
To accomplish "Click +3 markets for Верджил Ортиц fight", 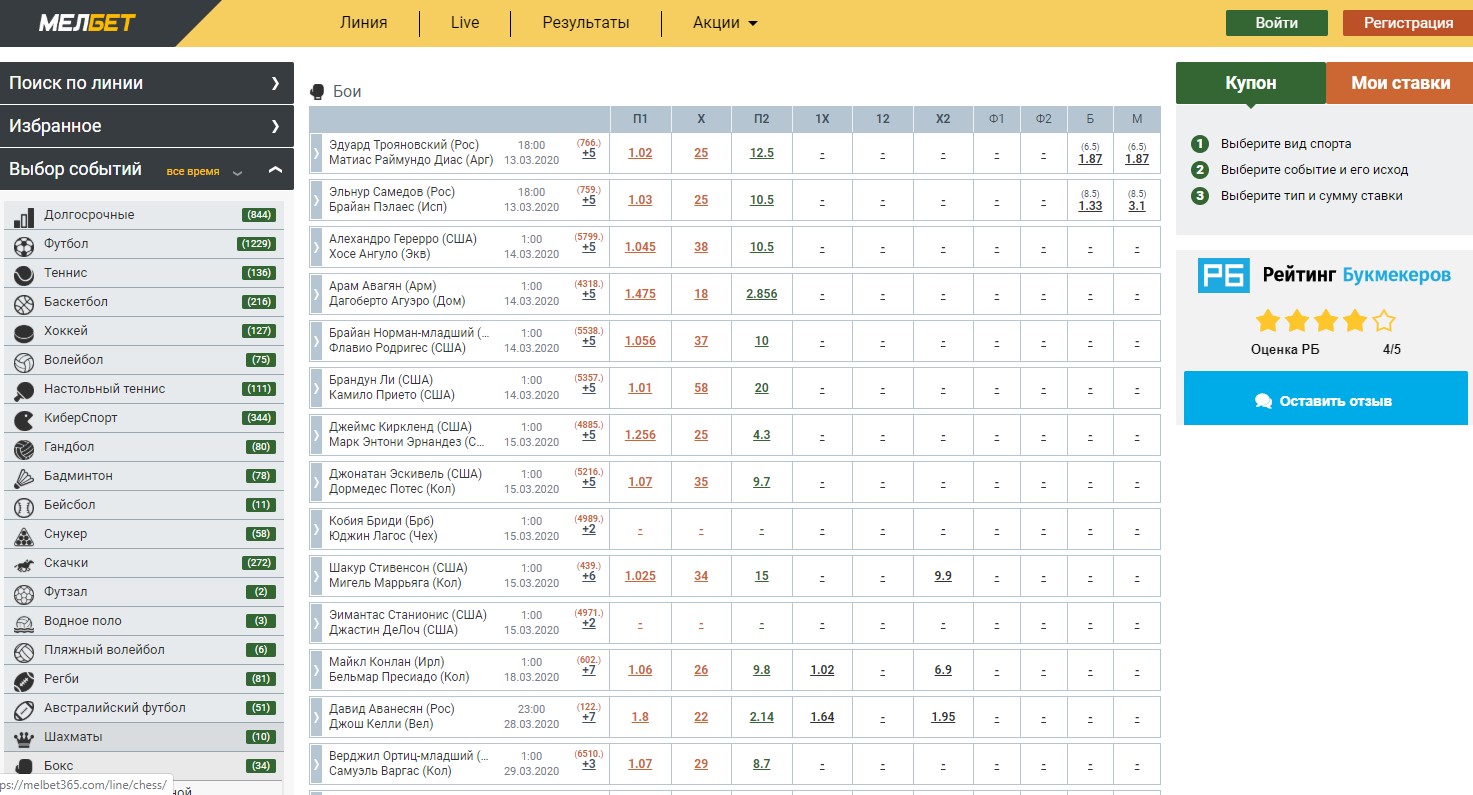I will (x=589, y=764).
